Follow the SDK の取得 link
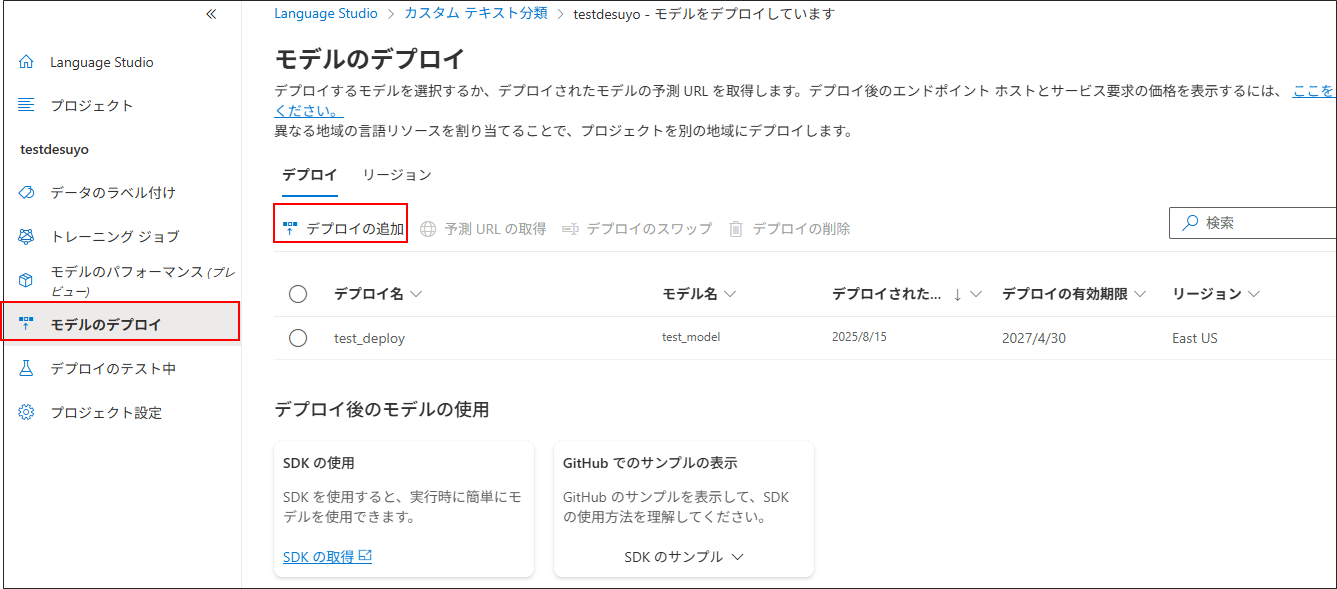1337x589 pixels. click(327, 556)
